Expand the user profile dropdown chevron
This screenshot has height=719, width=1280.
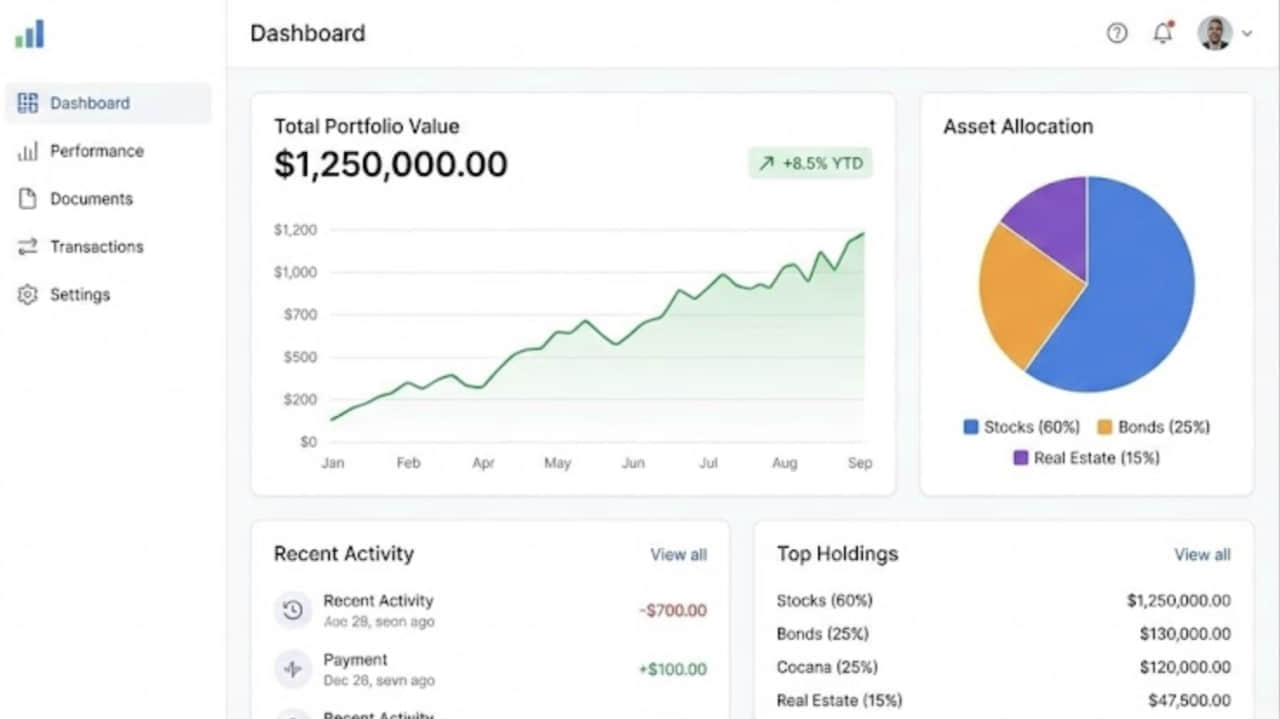[x=1247, y=34]
